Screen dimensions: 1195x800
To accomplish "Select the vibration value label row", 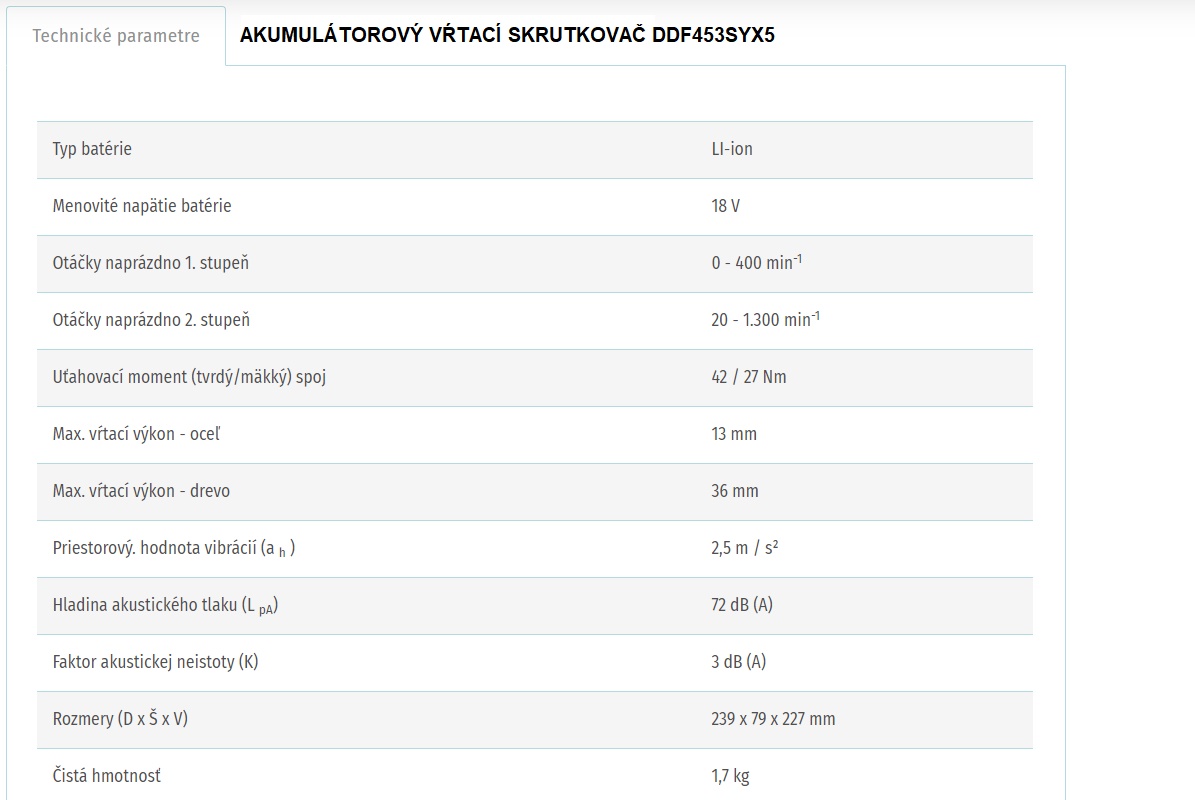I will [174, 548].
